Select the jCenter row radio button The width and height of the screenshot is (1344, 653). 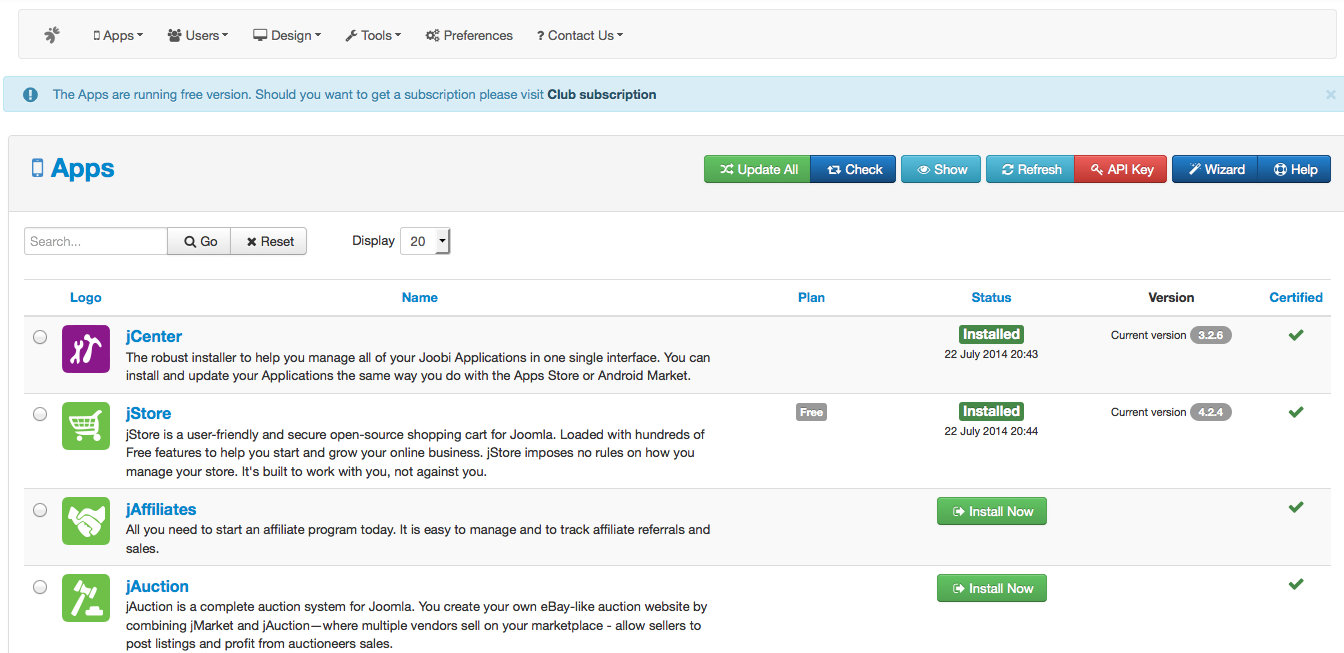(x=40, y=337)
